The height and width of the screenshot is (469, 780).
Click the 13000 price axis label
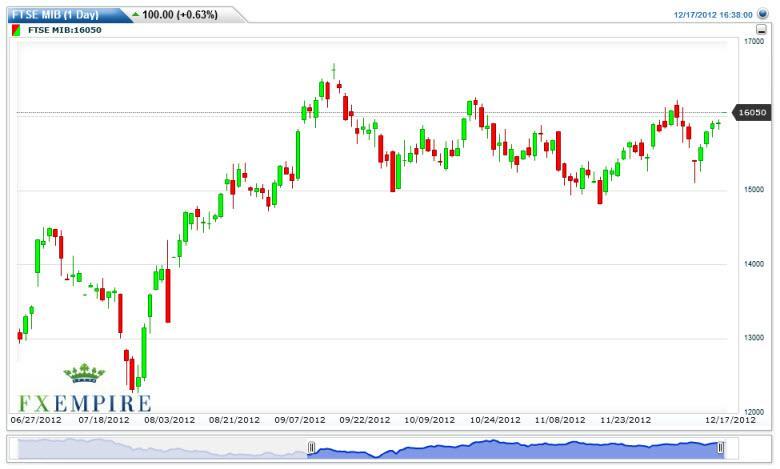(x=752, y=338)
